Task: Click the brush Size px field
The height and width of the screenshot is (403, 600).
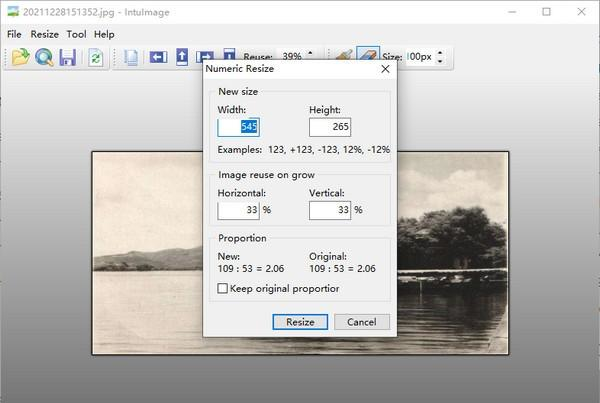Action: [420, 57]
